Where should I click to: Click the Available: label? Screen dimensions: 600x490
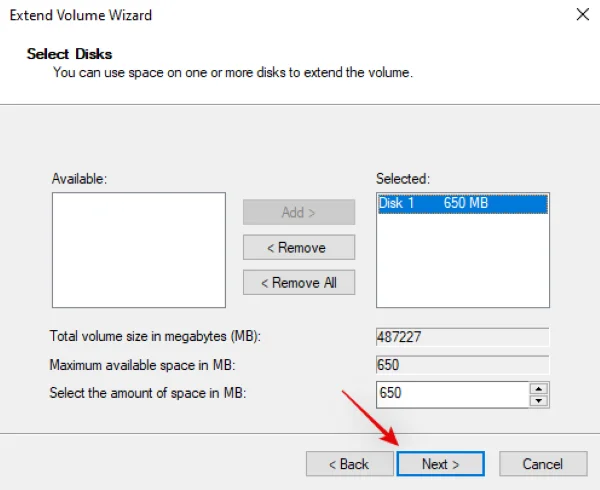pos(79,178)
